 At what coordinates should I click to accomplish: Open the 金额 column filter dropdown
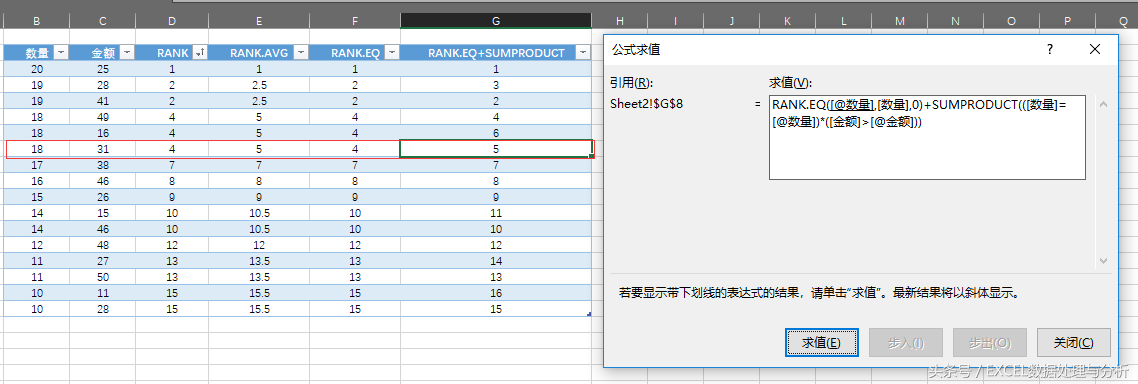pos(127,53)
